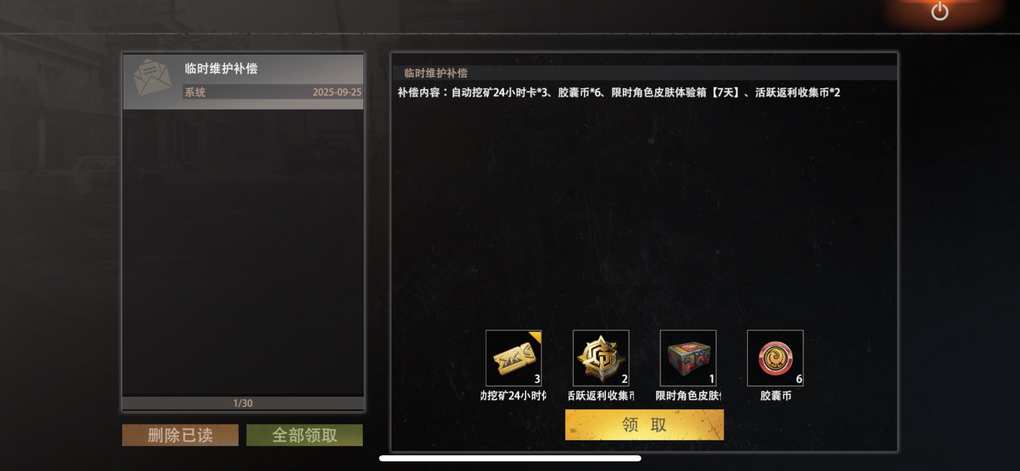
Task: Tap the white home indicator bar
Action: (x=510, y=458)
